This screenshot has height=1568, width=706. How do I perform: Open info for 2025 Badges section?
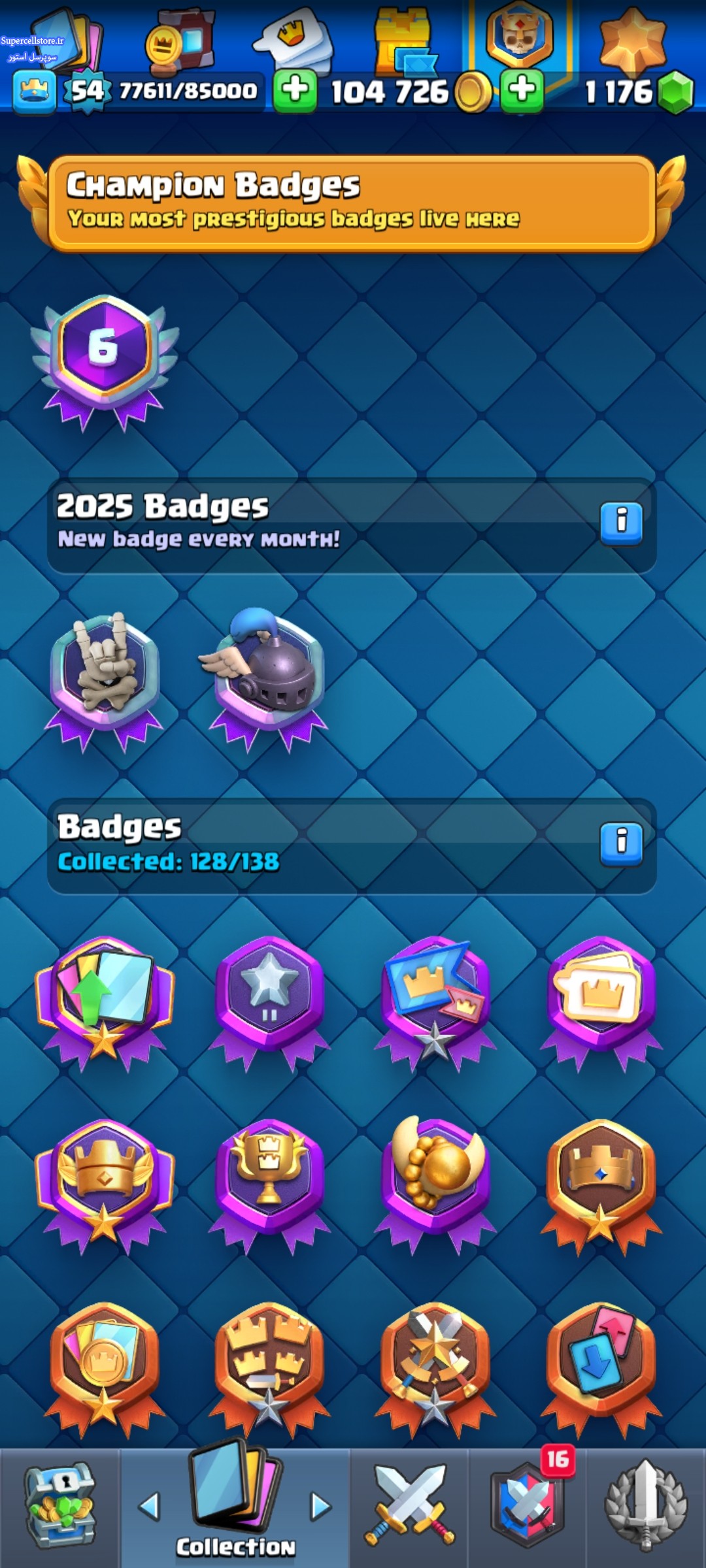tap(621, 523)
